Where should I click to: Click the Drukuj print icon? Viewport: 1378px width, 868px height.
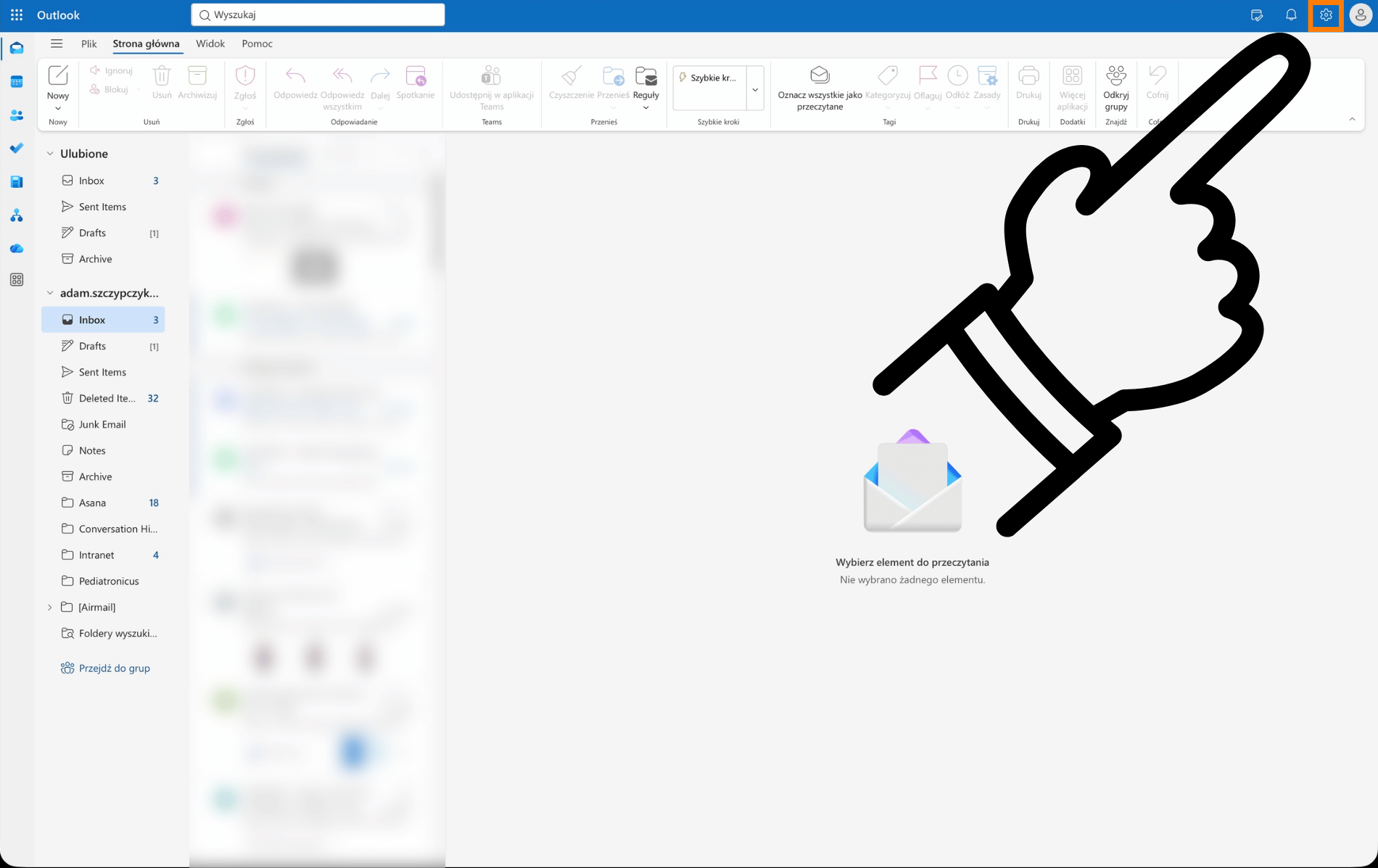coord(1028,75)
